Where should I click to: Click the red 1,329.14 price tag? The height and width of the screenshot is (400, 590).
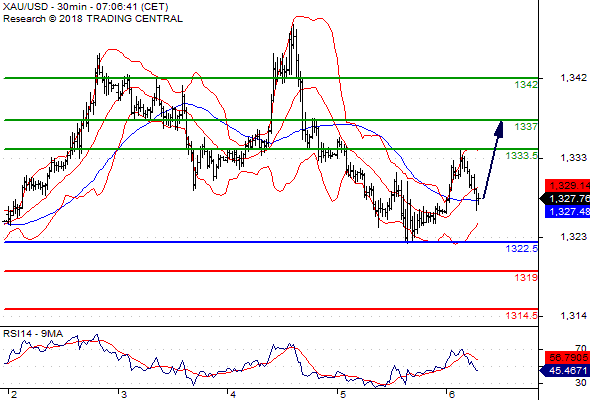click(x=567, y=185)
